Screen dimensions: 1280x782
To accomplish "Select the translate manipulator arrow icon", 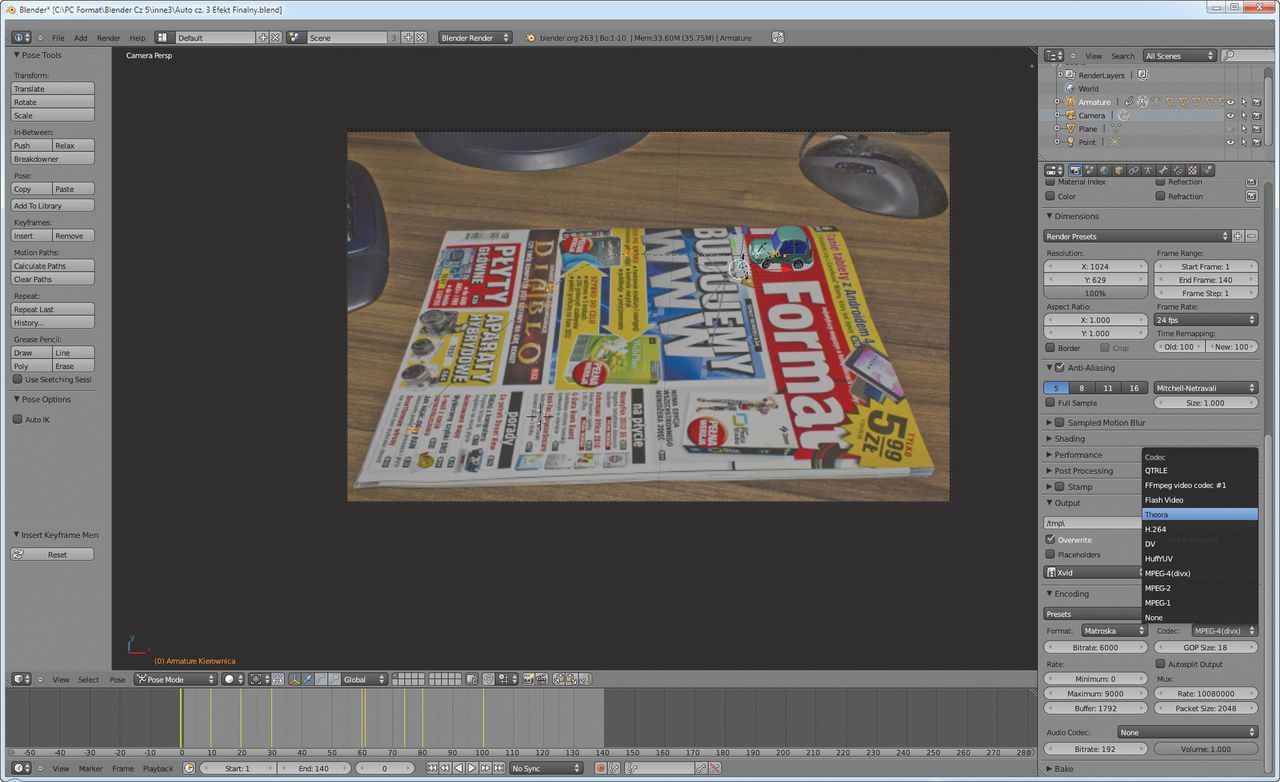I will point(307,679).
